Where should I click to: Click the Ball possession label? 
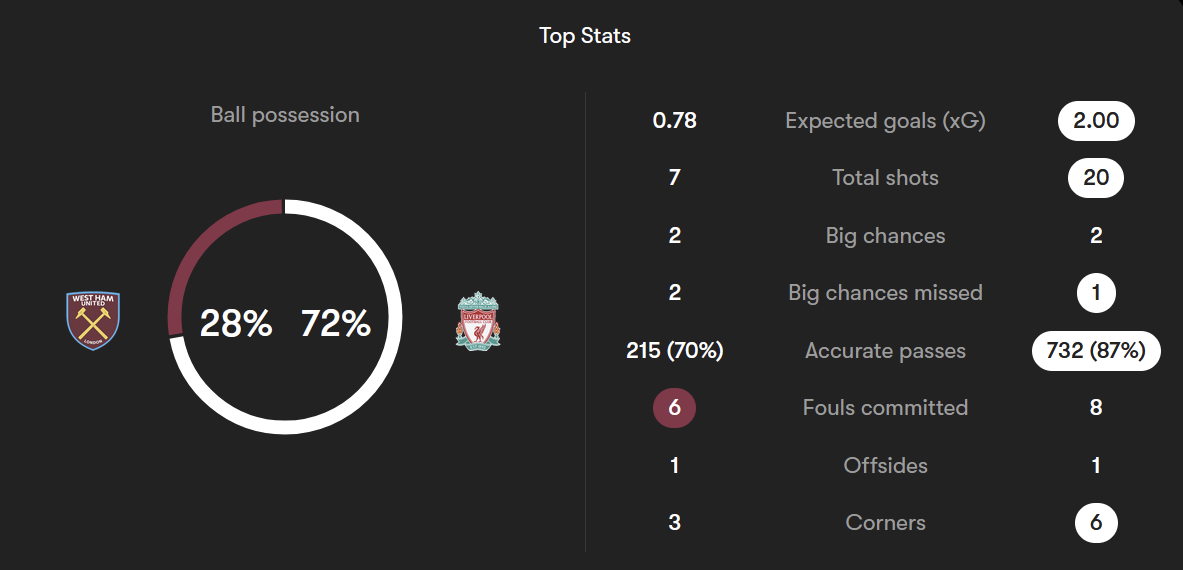tap(285, 115)
